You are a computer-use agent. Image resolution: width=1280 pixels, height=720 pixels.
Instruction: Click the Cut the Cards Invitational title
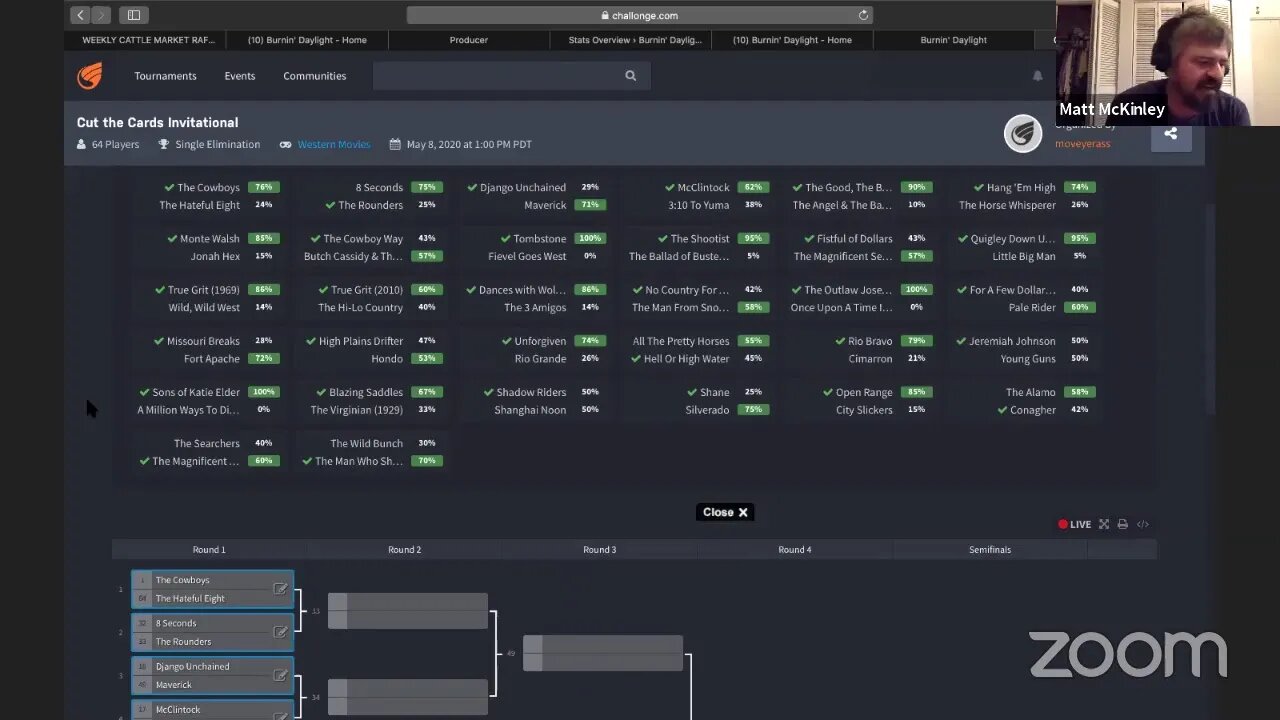click(157, 122)
